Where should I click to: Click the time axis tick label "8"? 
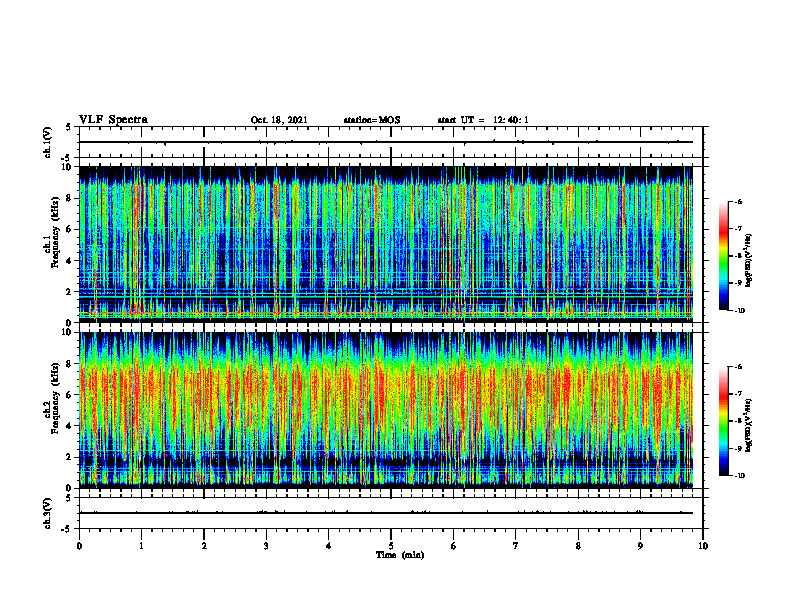click(578, 546)
